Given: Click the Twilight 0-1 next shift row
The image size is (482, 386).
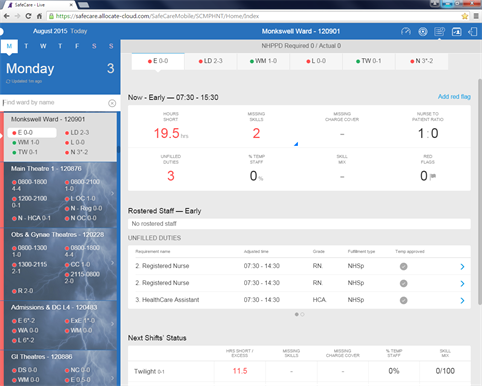Looking at the screenshot, I should [x=299, y=371].
